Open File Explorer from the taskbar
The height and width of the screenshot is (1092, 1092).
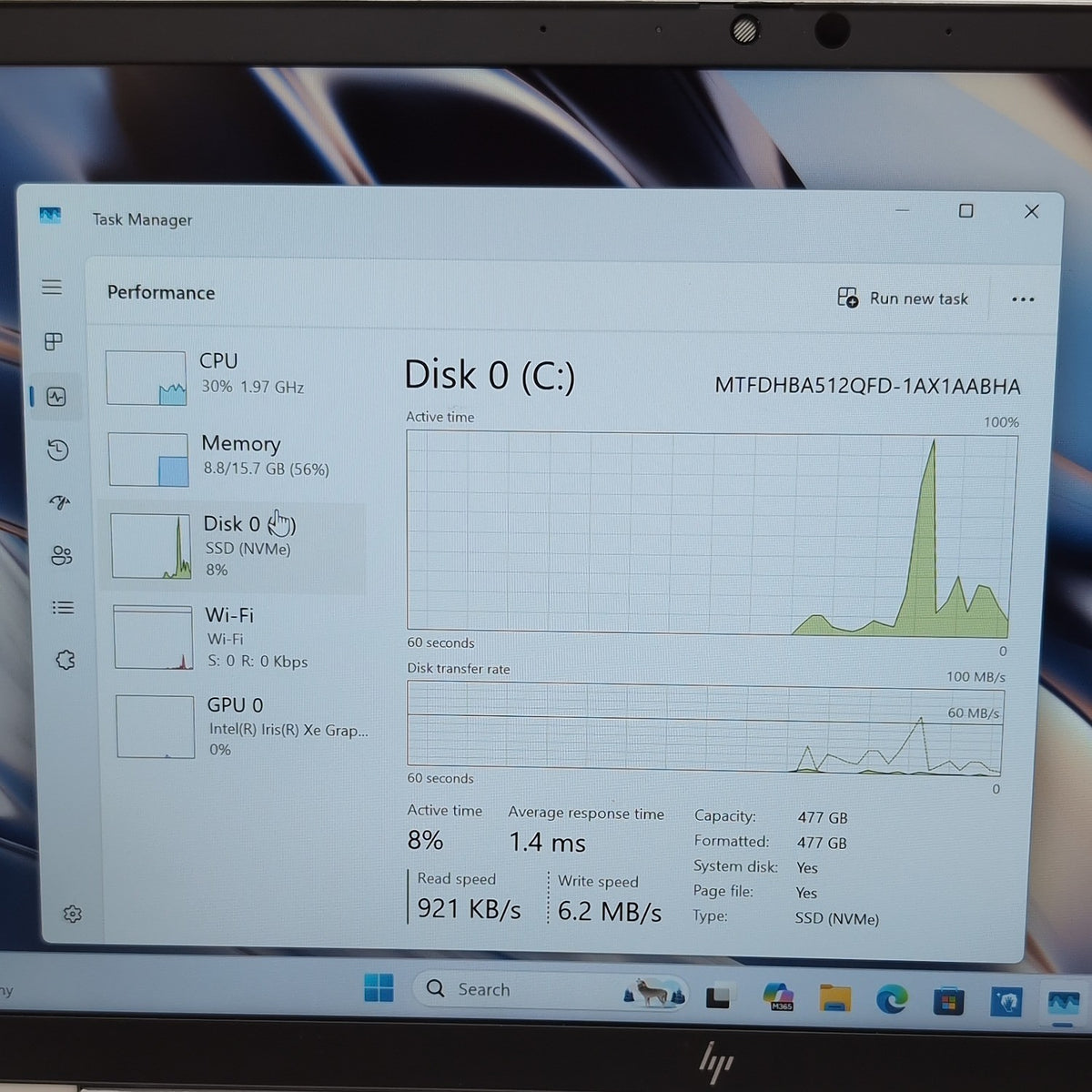click(834, 998)
